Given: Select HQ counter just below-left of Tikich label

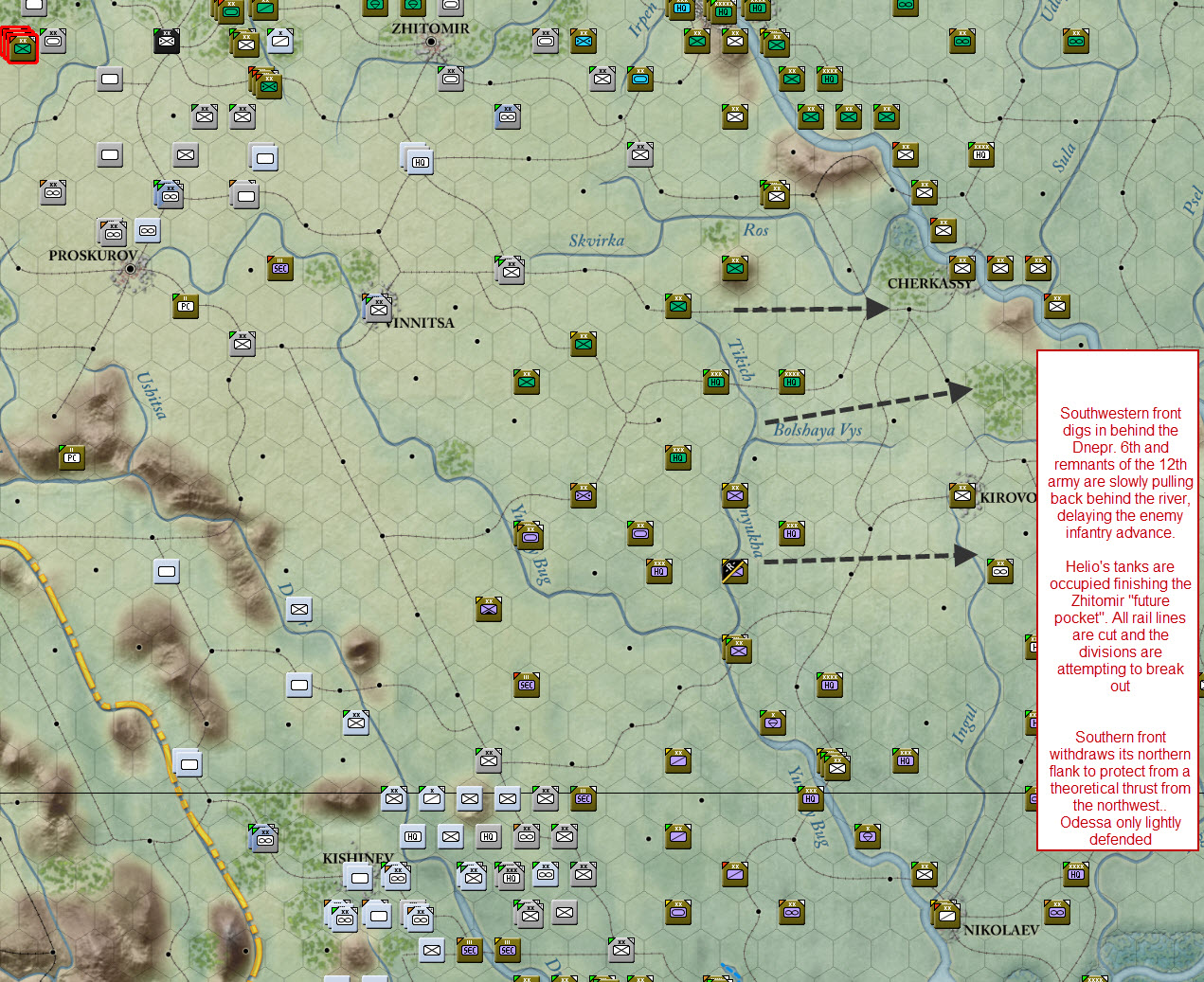Looking at the screenshot, I should (716, 382).
